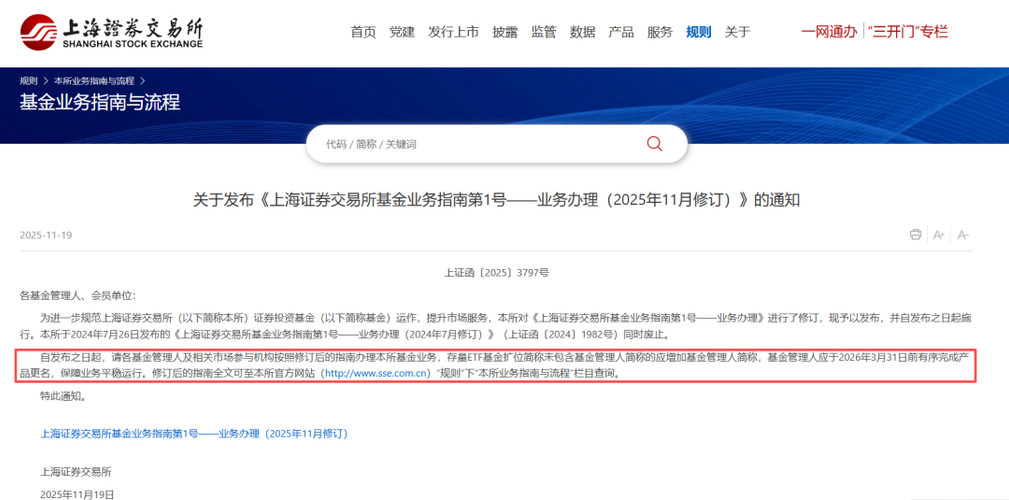Click the print page icon
The height and width of the screenshot is (500, 1009).
click(915, 235)
